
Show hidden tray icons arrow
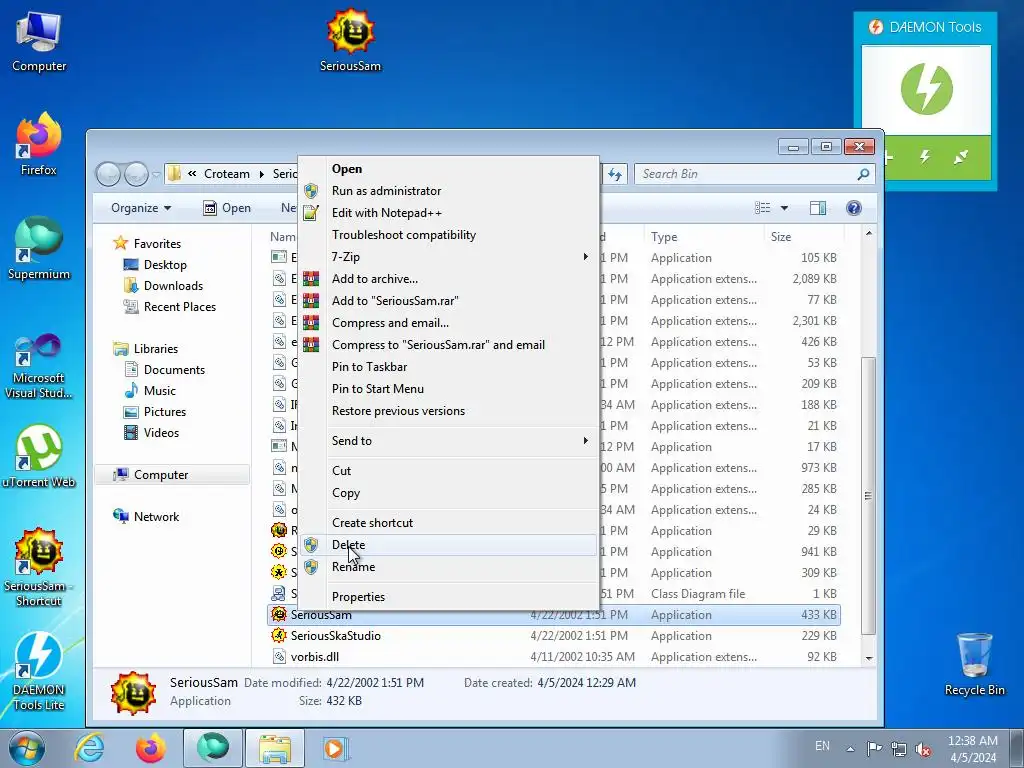click(850, 749)
